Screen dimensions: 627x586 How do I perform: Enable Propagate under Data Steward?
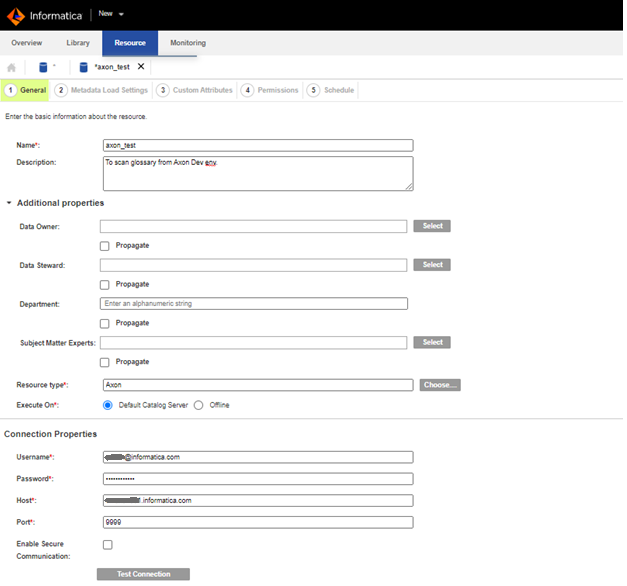pos(105,285)
